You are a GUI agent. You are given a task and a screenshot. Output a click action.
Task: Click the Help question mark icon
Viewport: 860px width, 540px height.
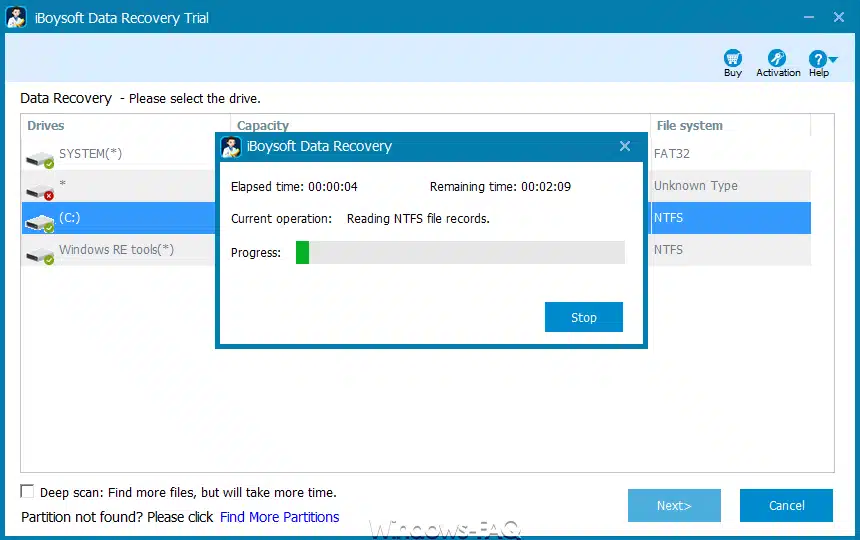(817, 59)
